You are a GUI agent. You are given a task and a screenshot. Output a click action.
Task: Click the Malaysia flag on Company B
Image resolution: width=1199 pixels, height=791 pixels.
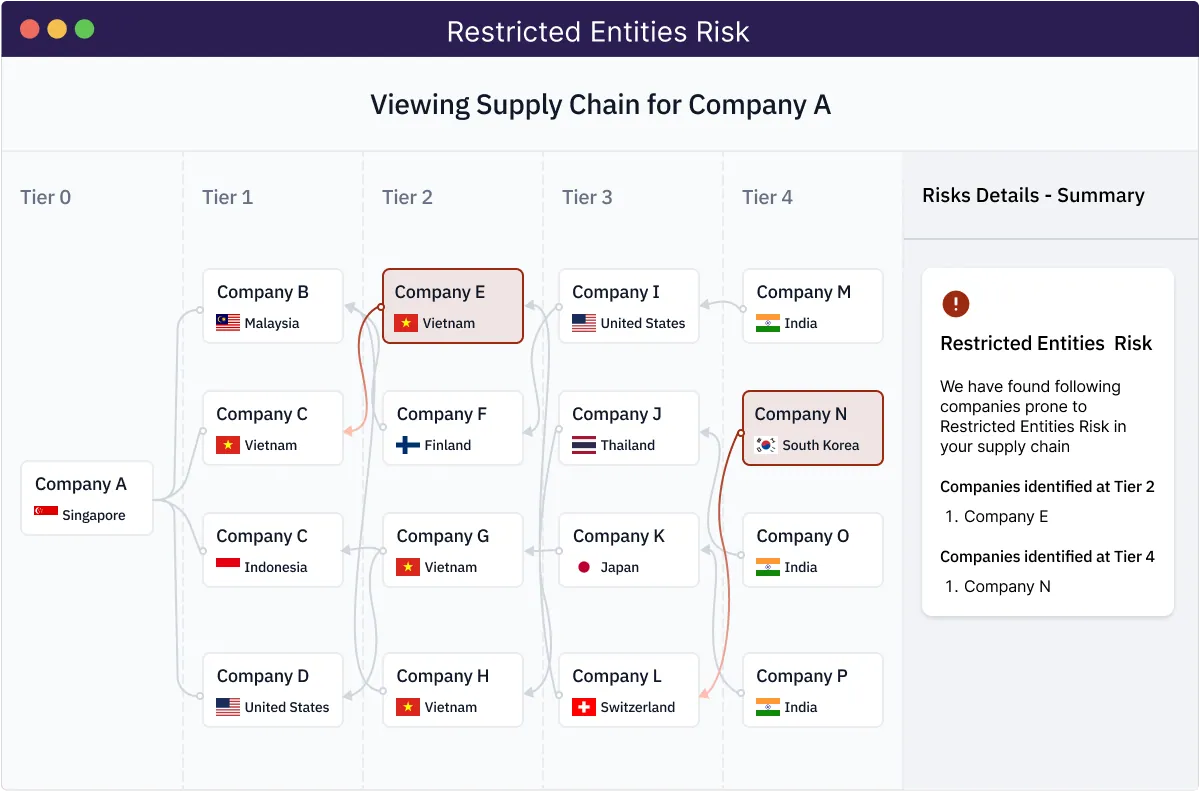228,323
